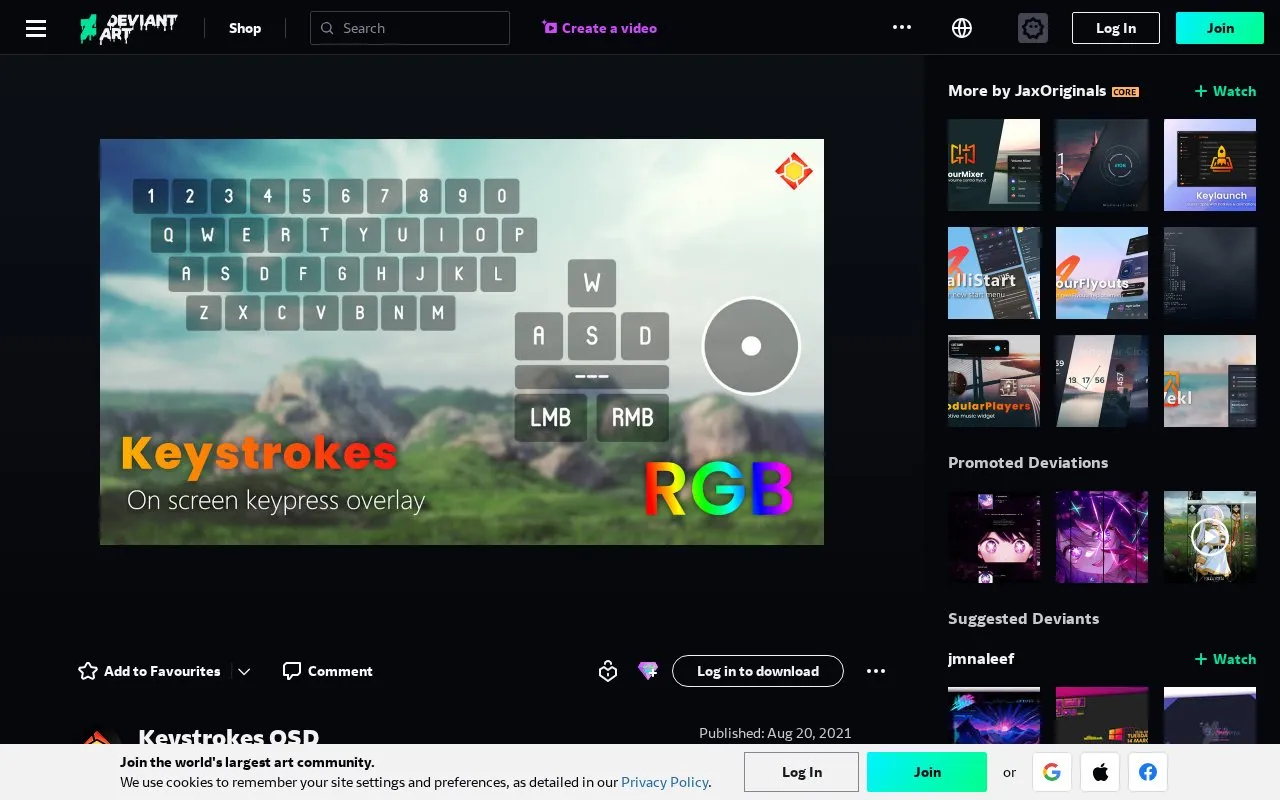This screenshot has height=800, width=1280.
Task: Open the hamburger navigation menu
Action: point(36,28)
